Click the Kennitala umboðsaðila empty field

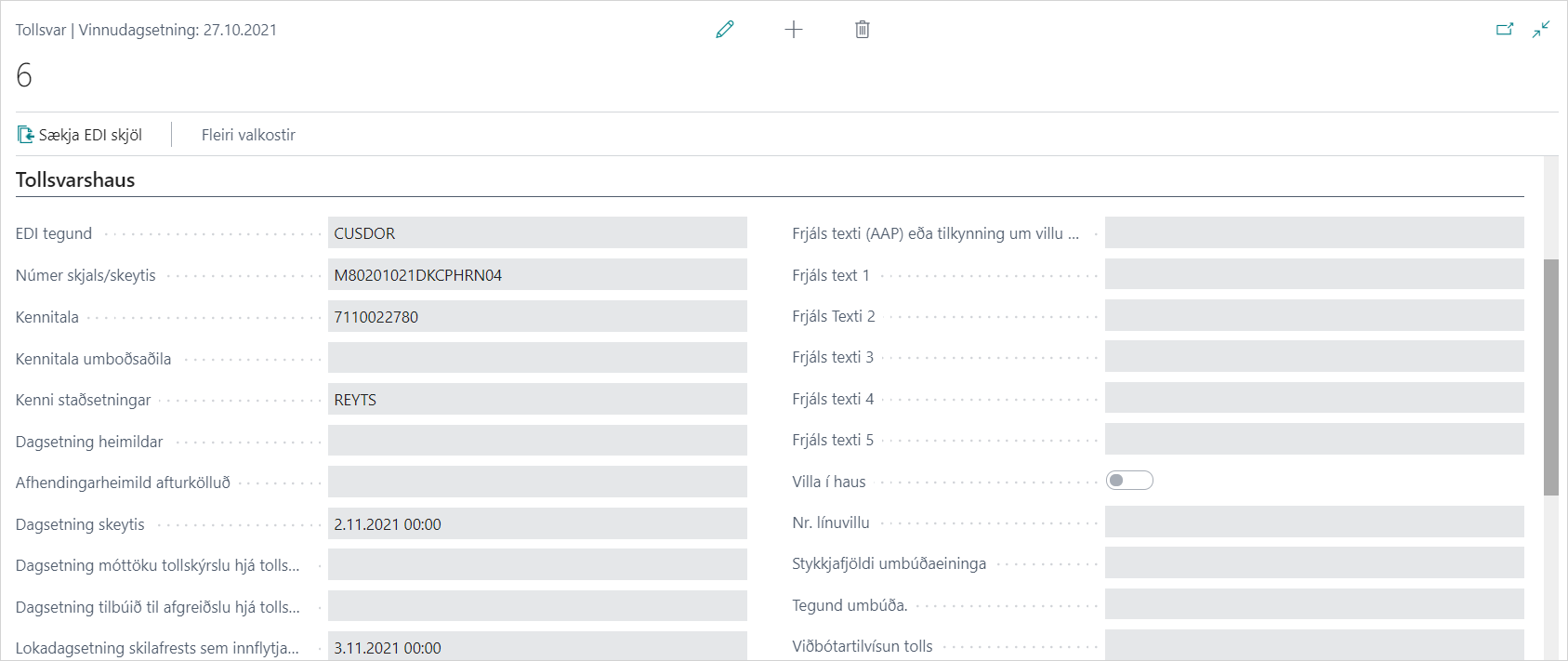tap(537, 358)
